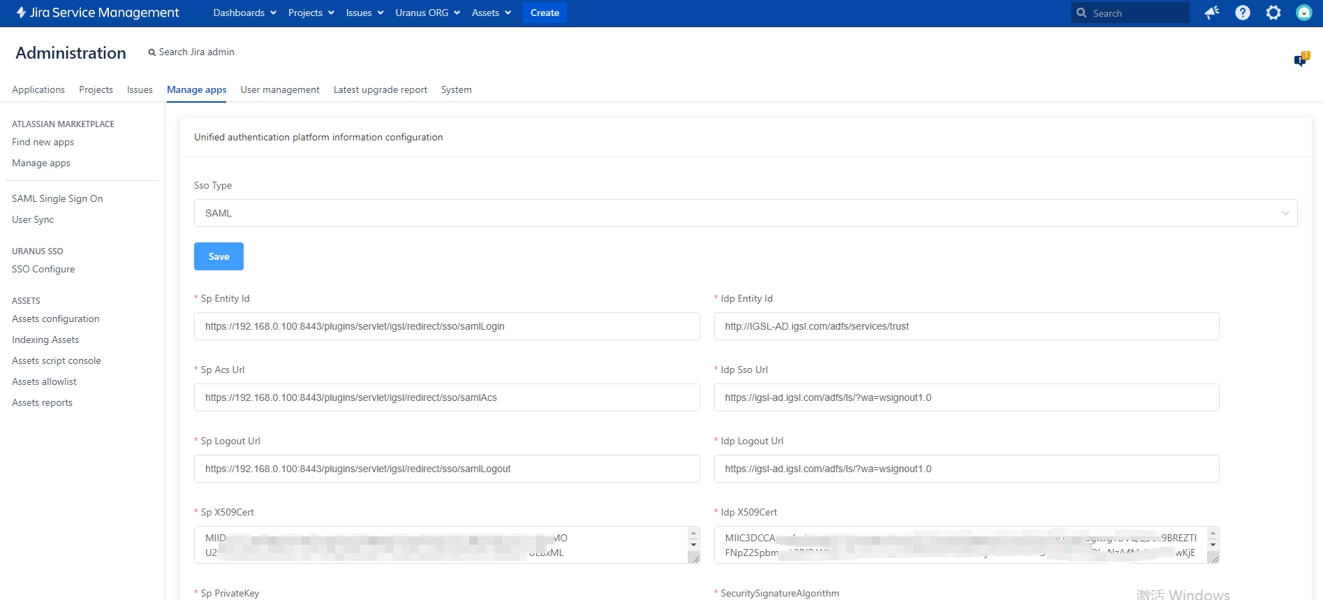Image resolution: width=1323 pixels, height=600 pixels.
Task: Open the SSO Configure sidebar link
Action: coord(43,269)
